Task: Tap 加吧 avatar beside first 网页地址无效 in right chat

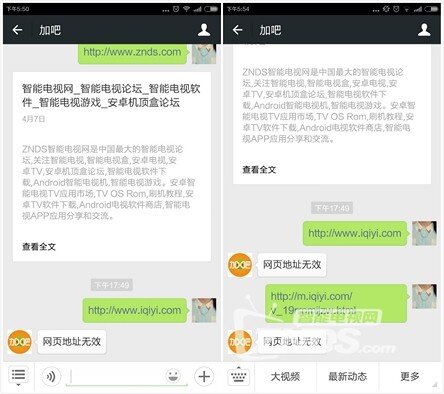Action: point(240,265)
